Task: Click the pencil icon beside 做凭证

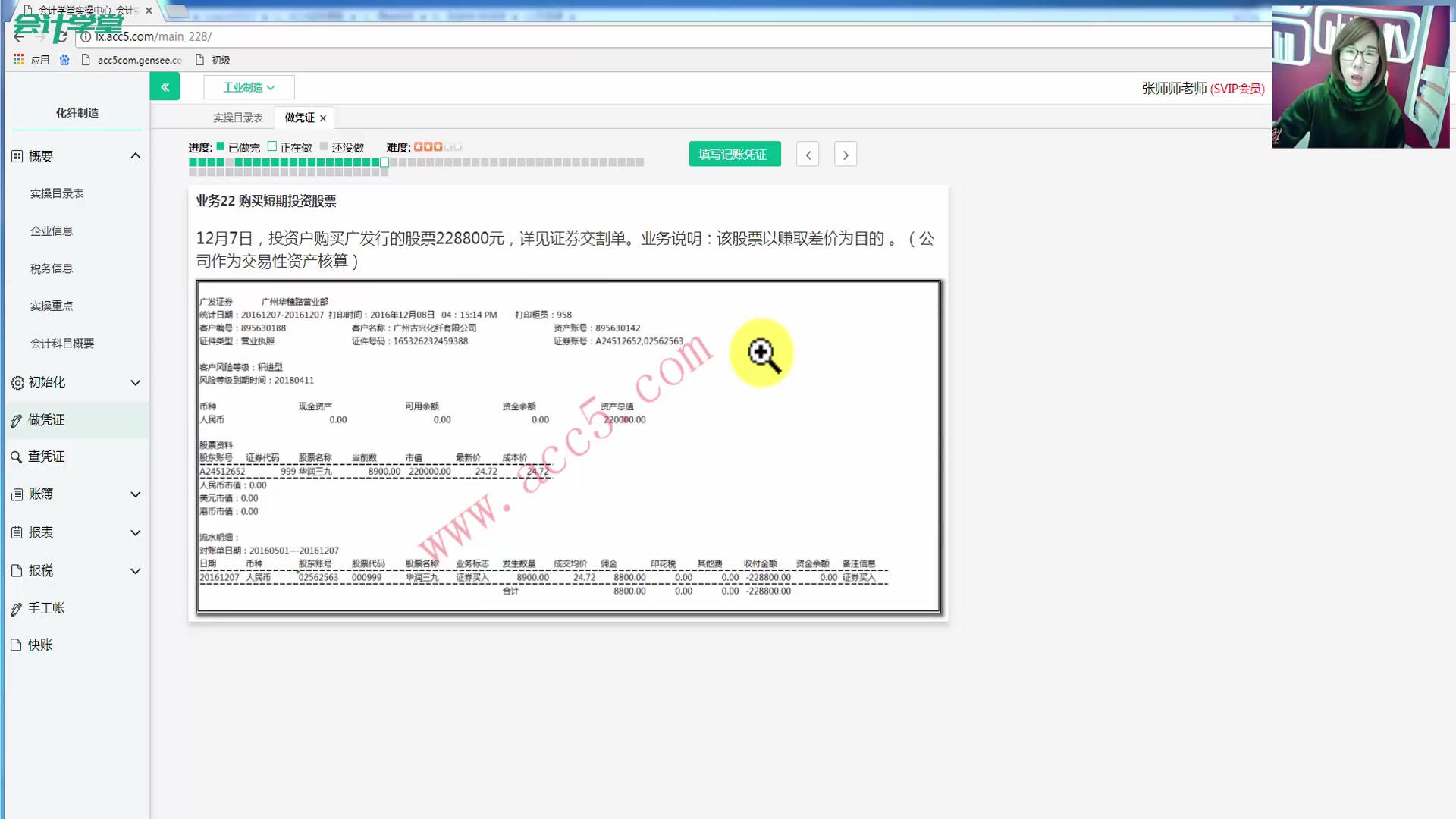Action: click(16, 421)
